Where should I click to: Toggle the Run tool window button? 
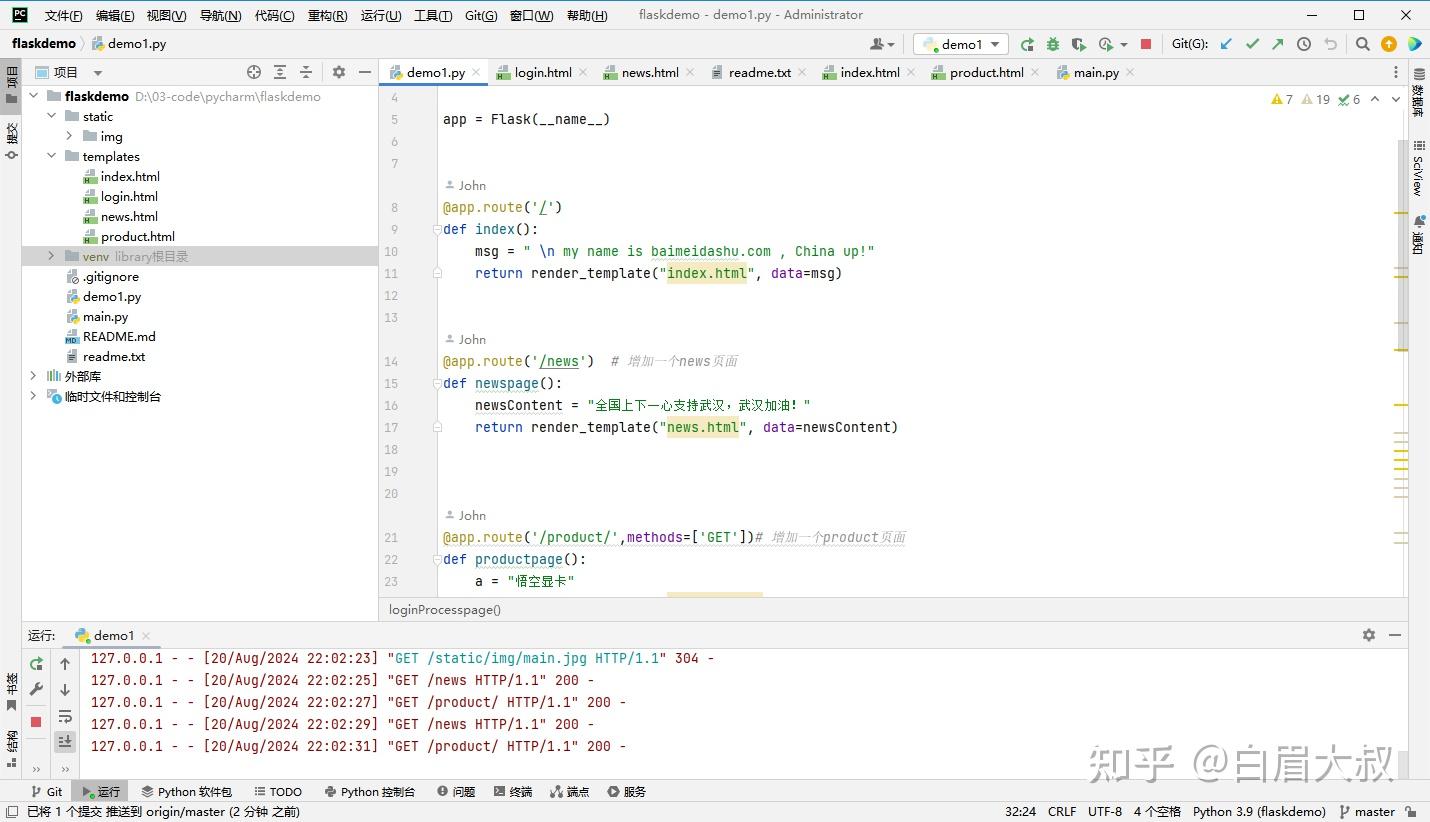click(100, 791)
